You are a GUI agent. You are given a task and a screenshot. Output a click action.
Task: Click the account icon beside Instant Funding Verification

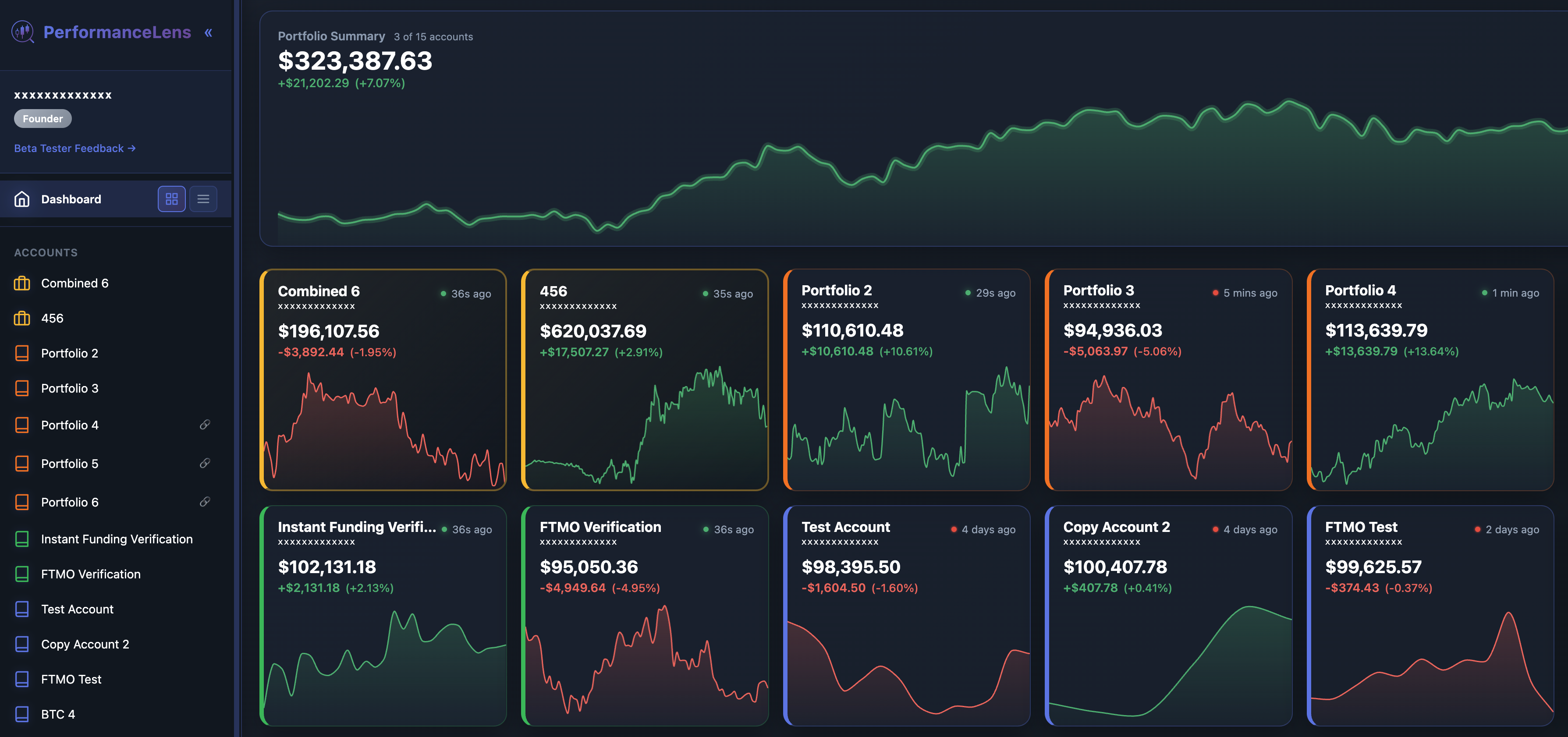[22, 539]
